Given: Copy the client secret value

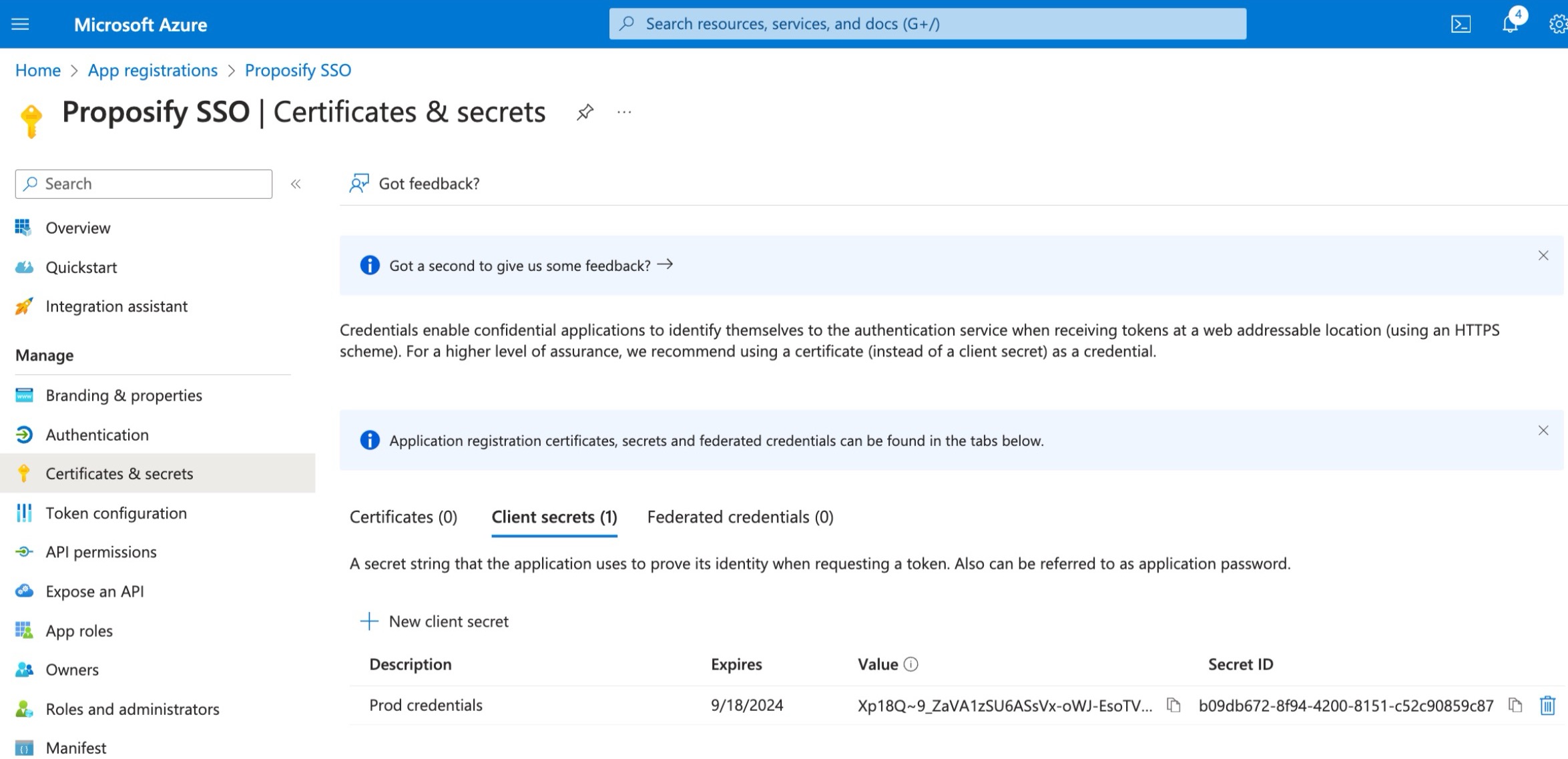Looking at the screenshot, I should click(x=1173, y=705).
